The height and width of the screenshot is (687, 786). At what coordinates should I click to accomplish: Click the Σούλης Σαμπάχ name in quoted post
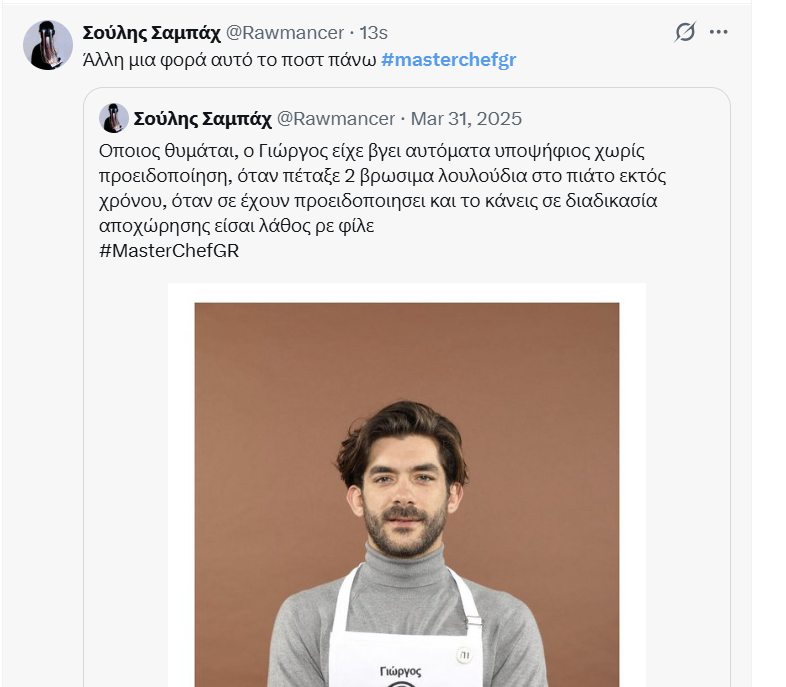tap(202, 119)
